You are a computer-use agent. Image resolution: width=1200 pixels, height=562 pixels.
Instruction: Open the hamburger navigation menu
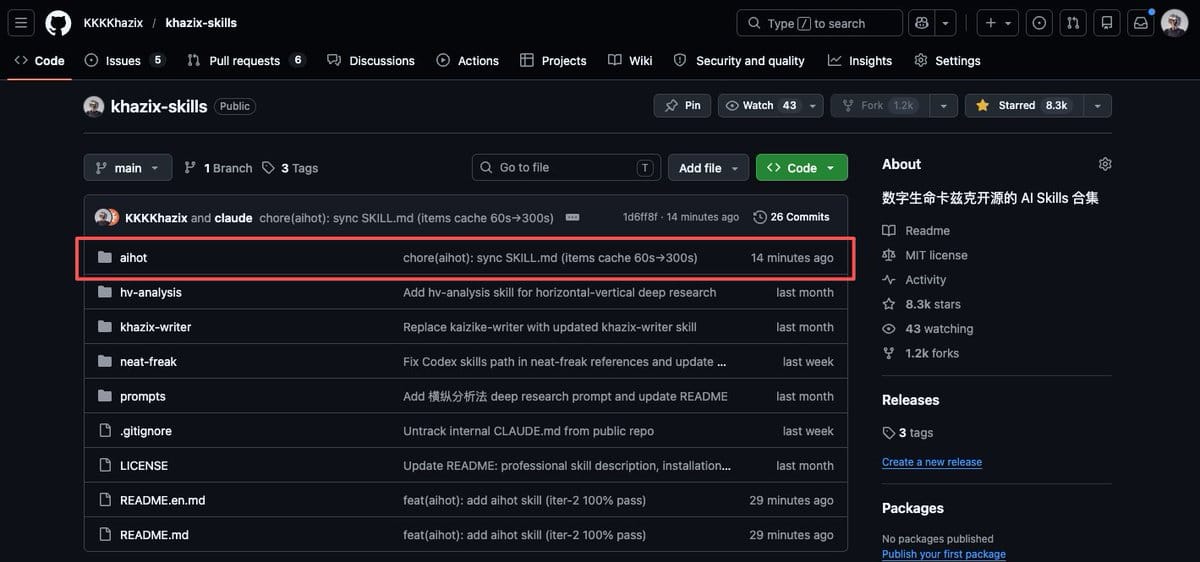pos(21,23)
